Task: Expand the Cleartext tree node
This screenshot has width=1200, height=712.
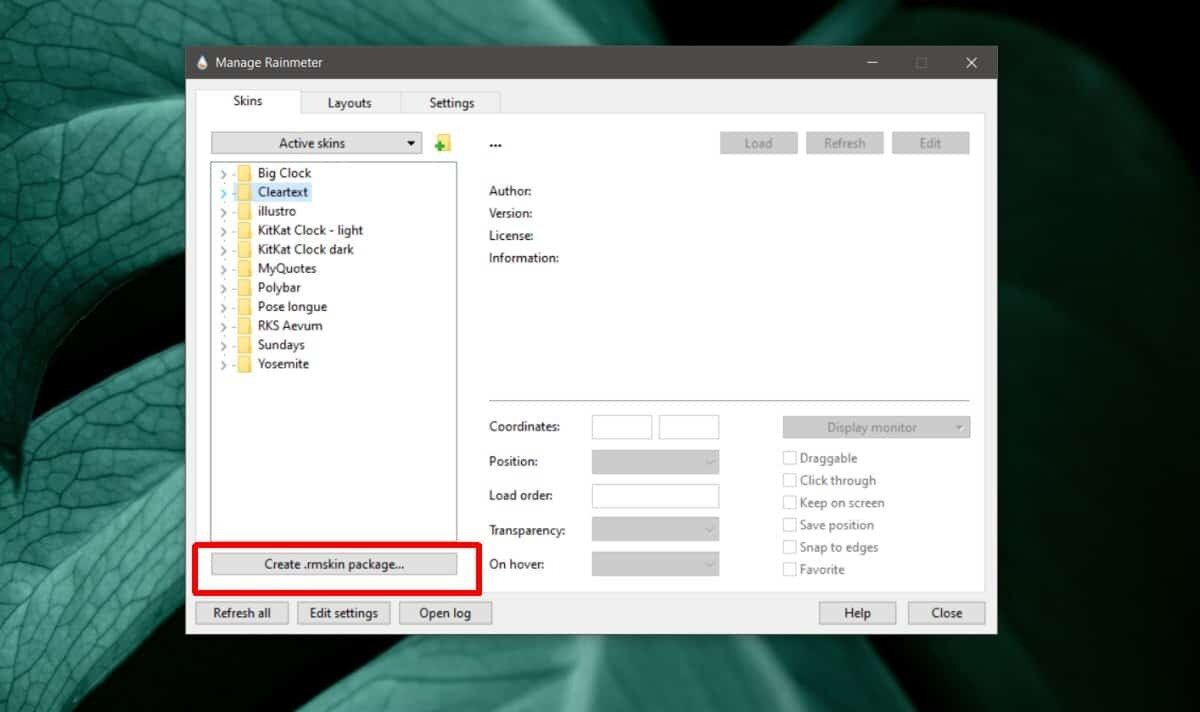Action: (223, 192)
